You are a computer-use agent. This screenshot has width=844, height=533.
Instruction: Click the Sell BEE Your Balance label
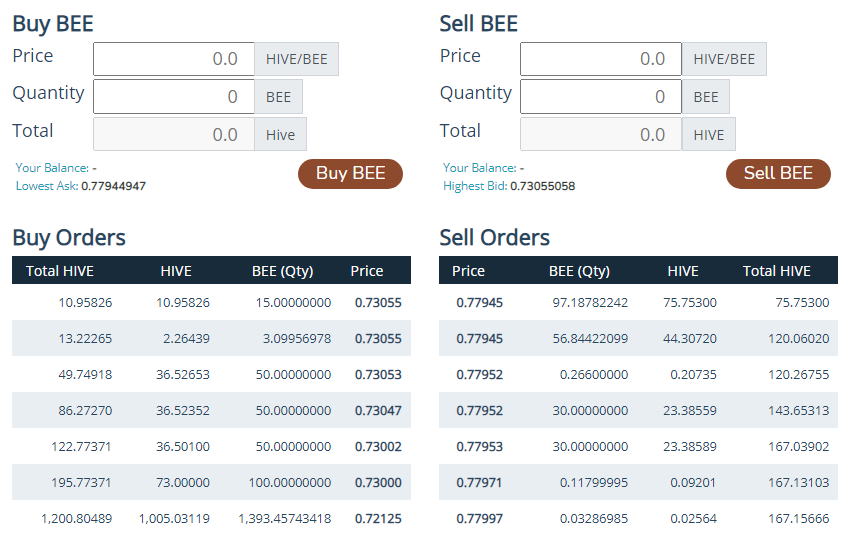(x=480, y=168)
